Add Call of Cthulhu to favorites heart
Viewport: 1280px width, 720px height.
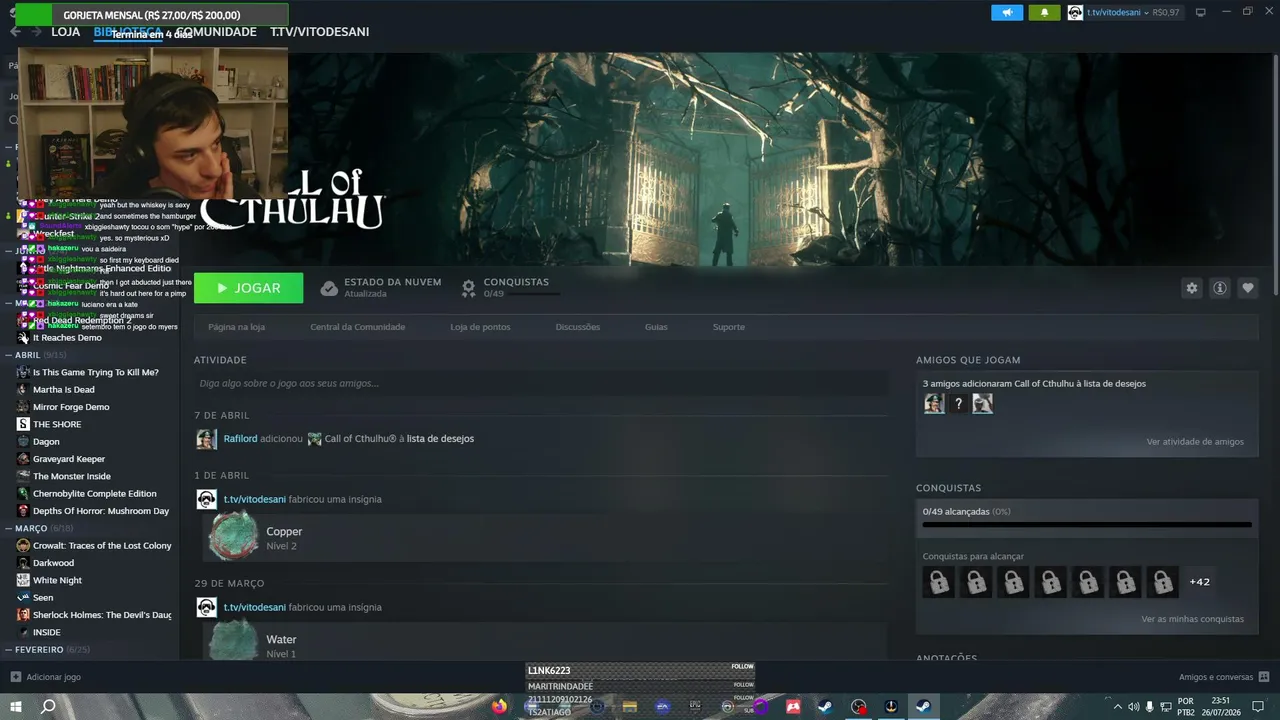tap(1247, 288)
